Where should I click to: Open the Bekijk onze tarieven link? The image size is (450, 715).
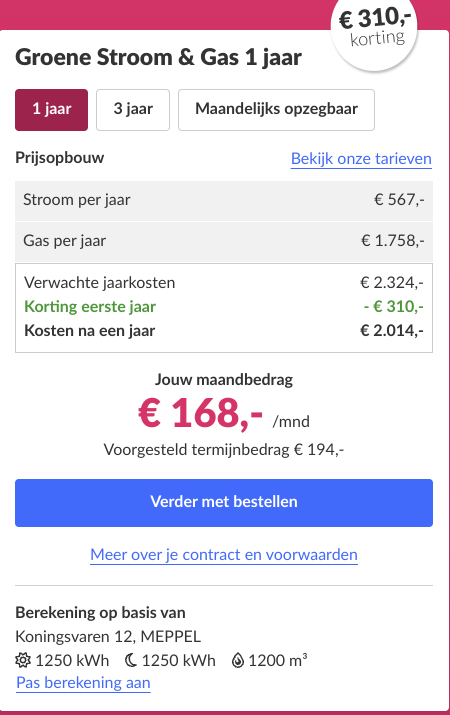point(361,159)
